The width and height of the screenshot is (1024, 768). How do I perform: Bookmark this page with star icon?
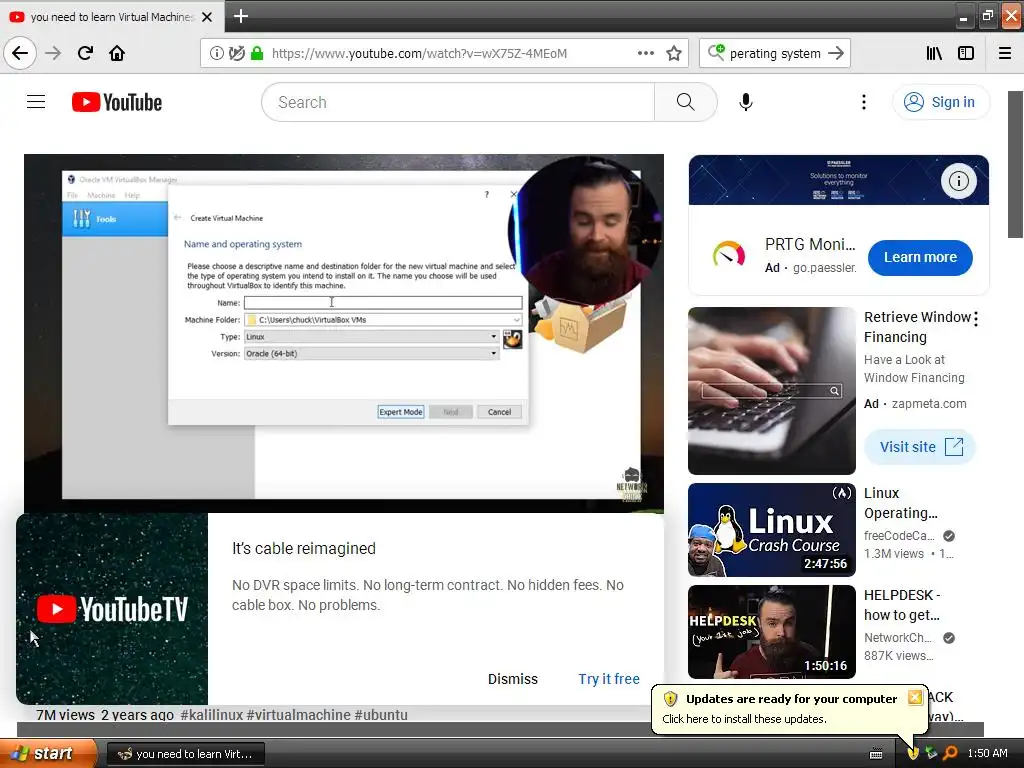[674, 54]
